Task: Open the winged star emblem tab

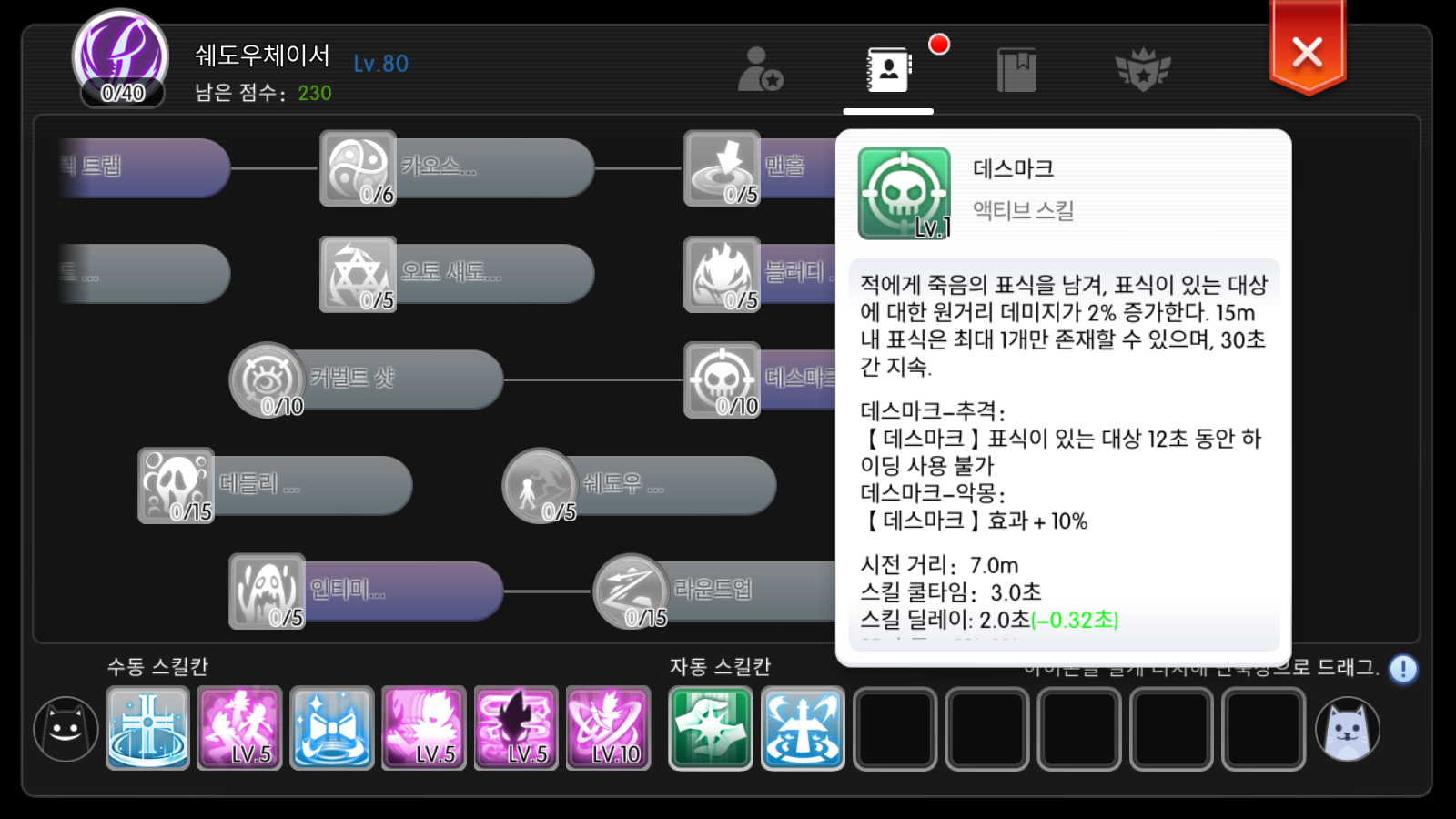Action: (1143, 69)
